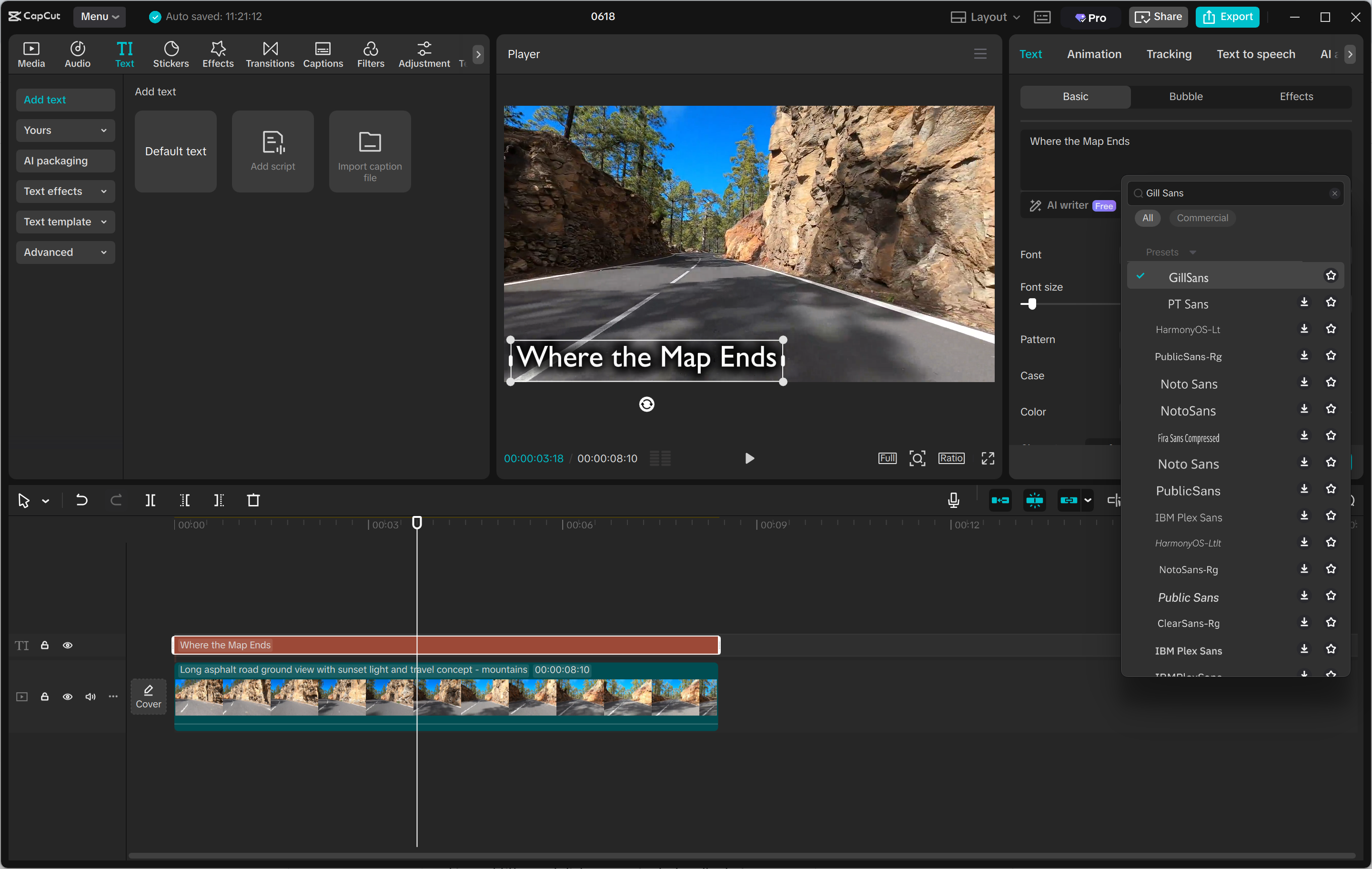The width and height of the screenshot is (1372, 869).
Task: Filter fonts by Commercial
Action: (x=1201, y=218)
